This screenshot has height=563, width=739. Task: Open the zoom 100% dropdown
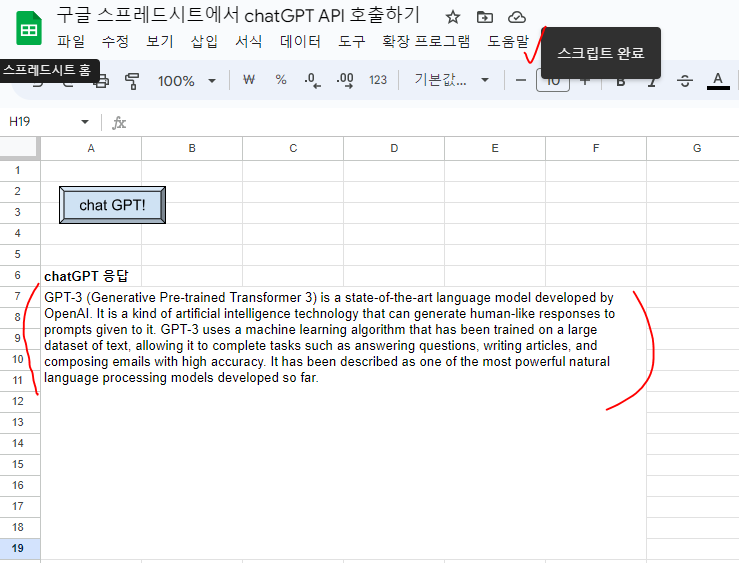click(x=187, y=81)
